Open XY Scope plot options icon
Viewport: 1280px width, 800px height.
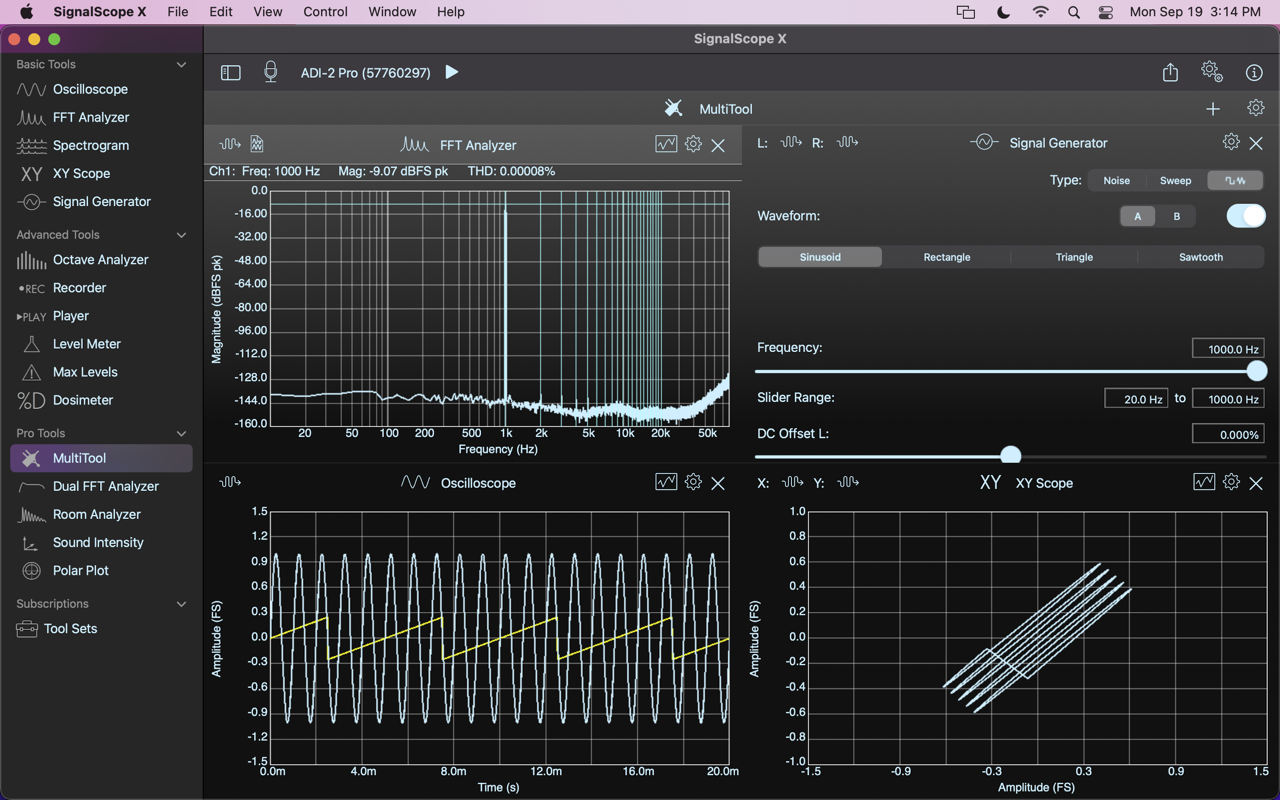[x=1204, y=482]
